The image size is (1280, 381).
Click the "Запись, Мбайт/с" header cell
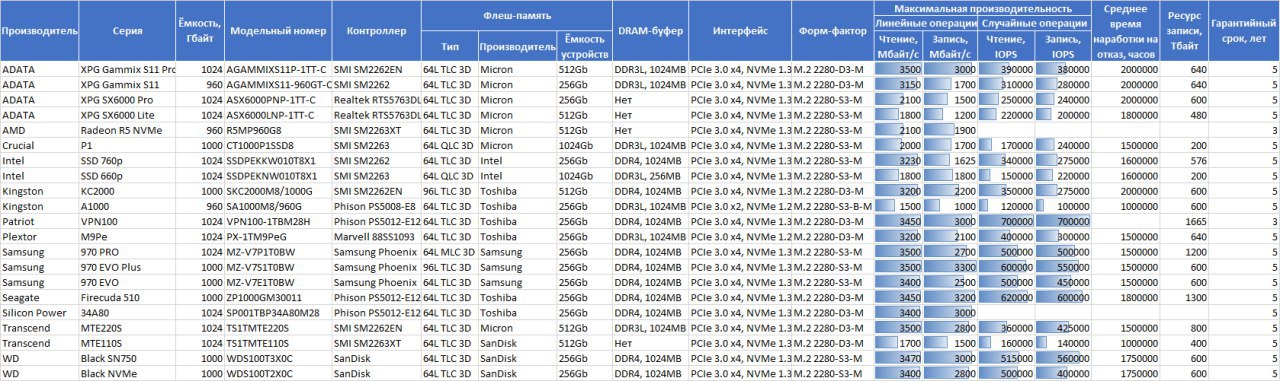(950, 46)
